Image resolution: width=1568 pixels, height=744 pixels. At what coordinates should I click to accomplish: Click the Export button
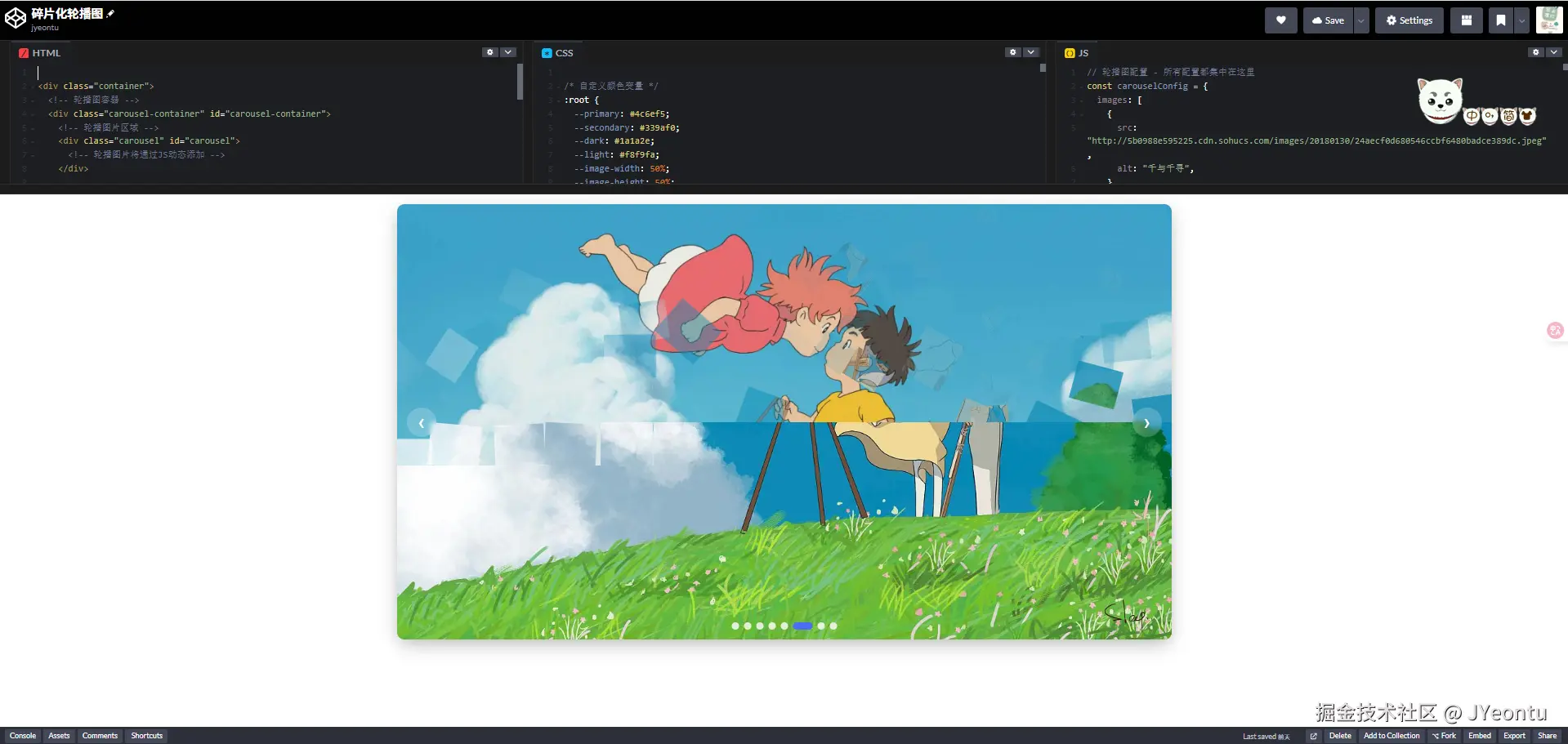pos(1514,736)
